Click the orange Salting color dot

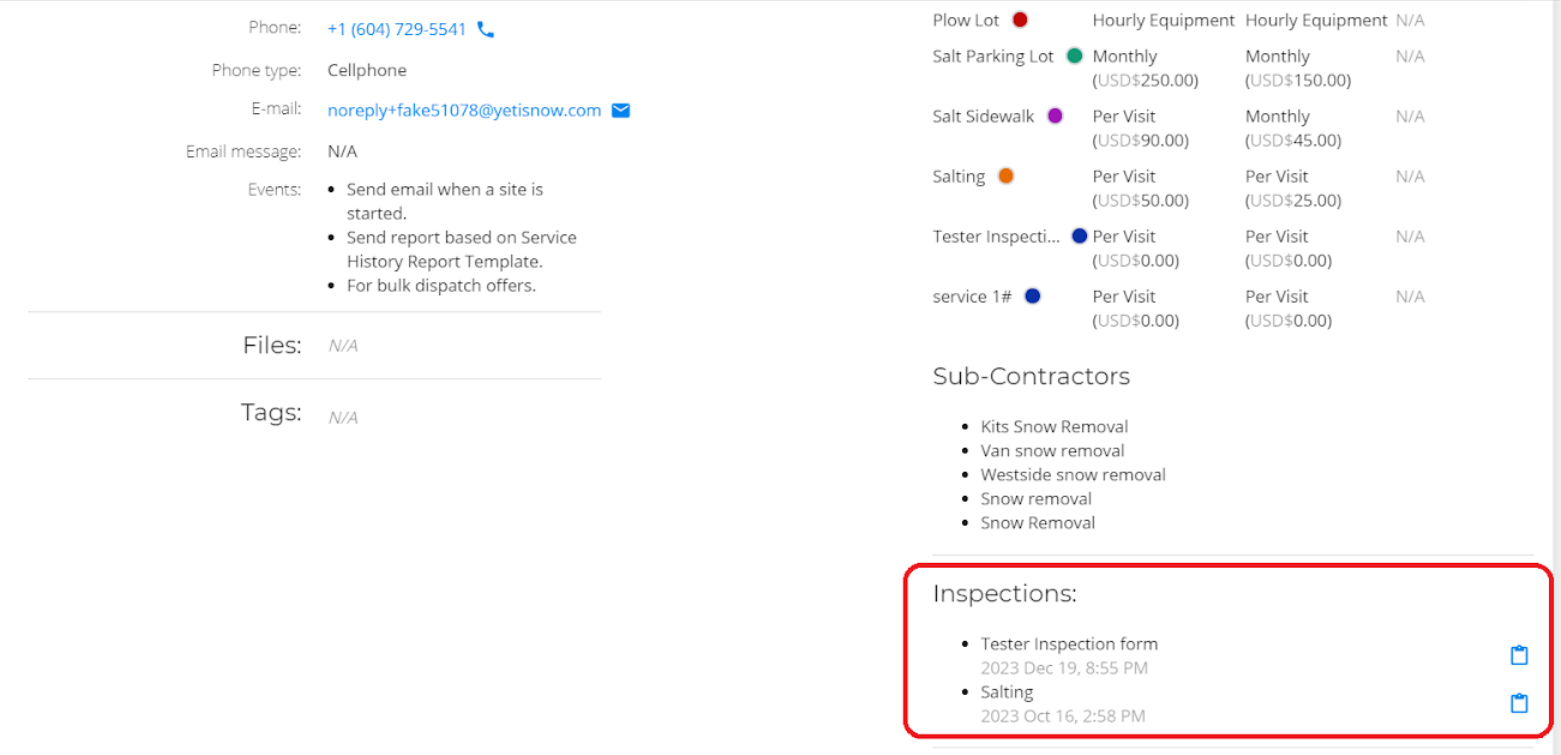coord(1006,176)
